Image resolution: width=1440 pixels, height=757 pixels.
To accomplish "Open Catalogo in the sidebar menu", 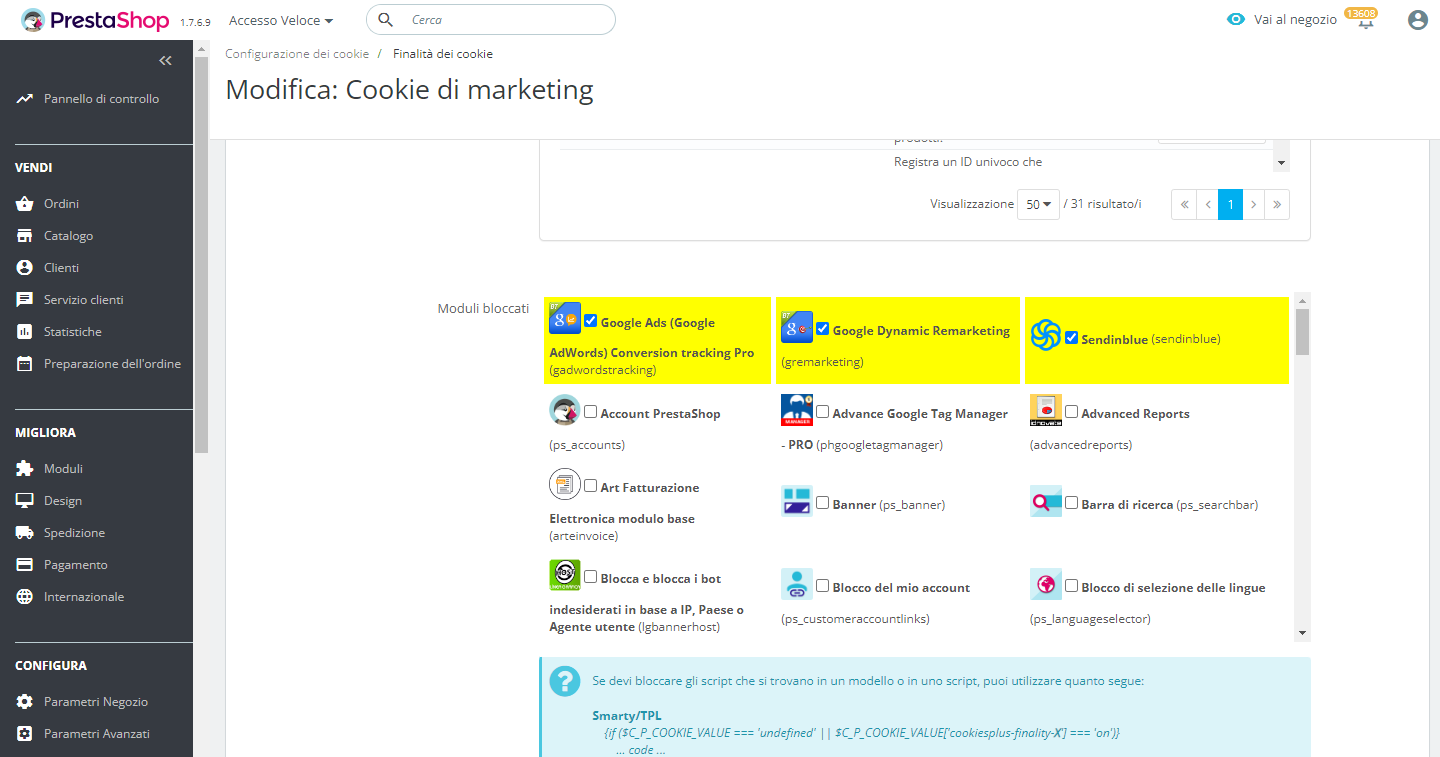I will 68,236.
